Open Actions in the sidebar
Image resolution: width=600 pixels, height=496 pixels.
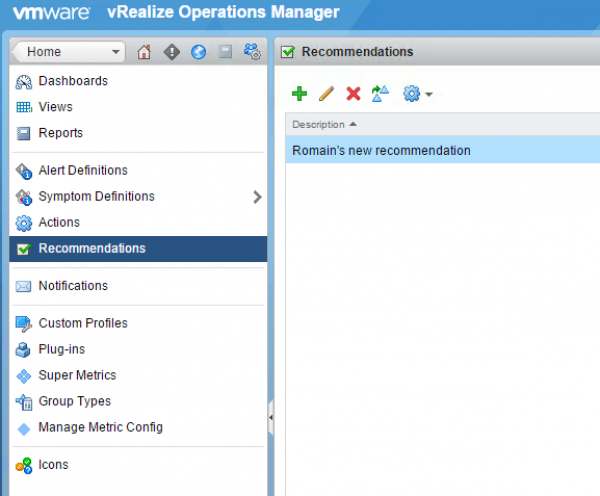coord(59,222)
